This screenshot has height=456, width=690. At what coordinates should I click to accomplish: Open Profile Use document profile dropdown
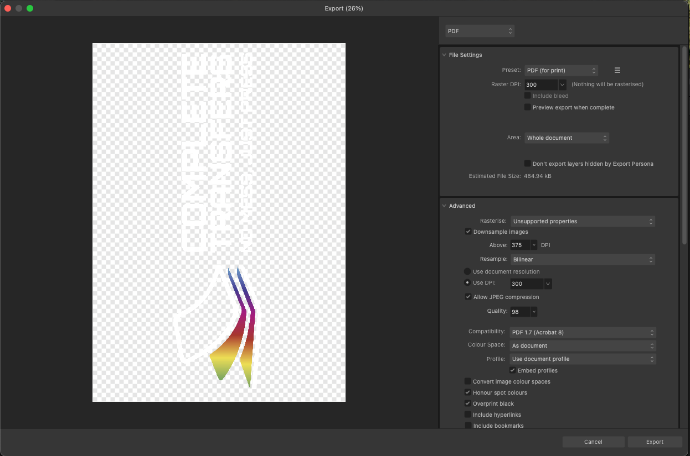583,359
